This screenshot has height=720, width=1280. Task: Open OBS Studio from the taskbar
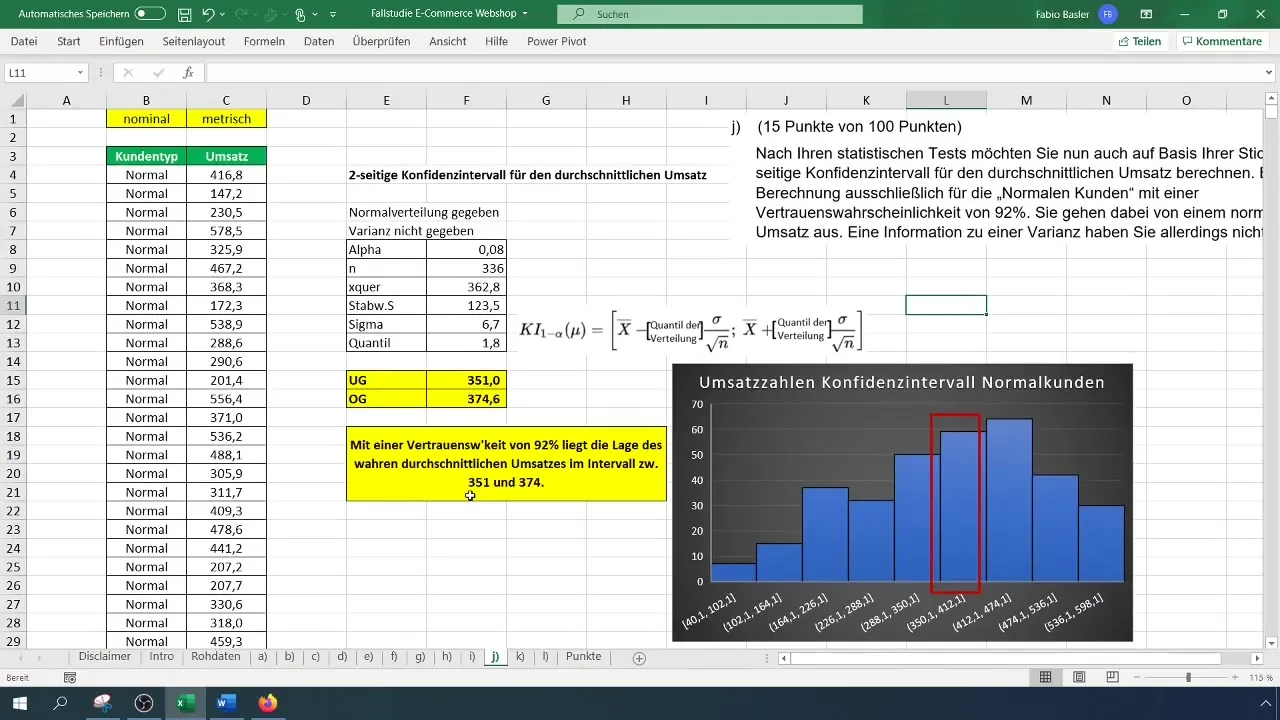(144, 703)
